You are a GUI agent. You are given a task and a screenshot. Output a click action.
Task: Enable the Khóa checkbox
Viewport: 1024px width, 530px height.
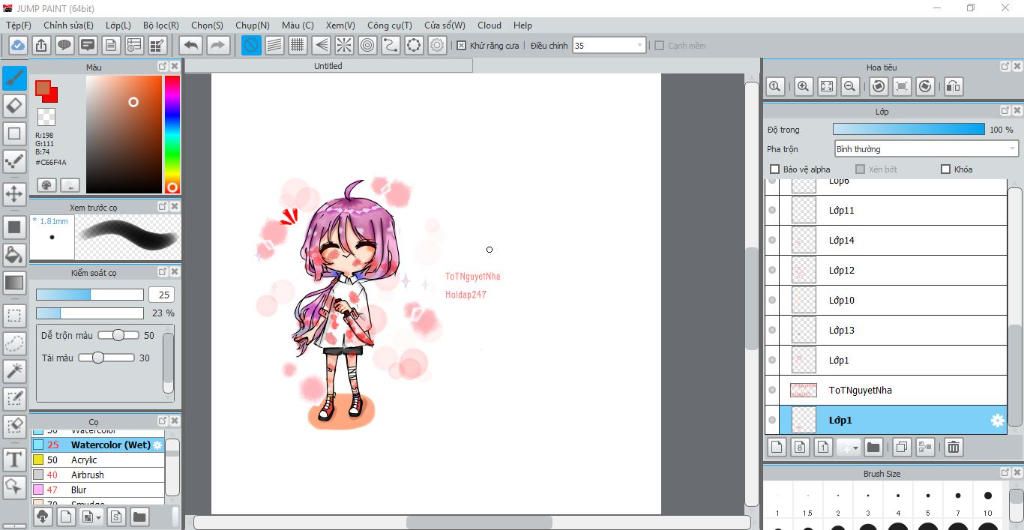point(945,169)
